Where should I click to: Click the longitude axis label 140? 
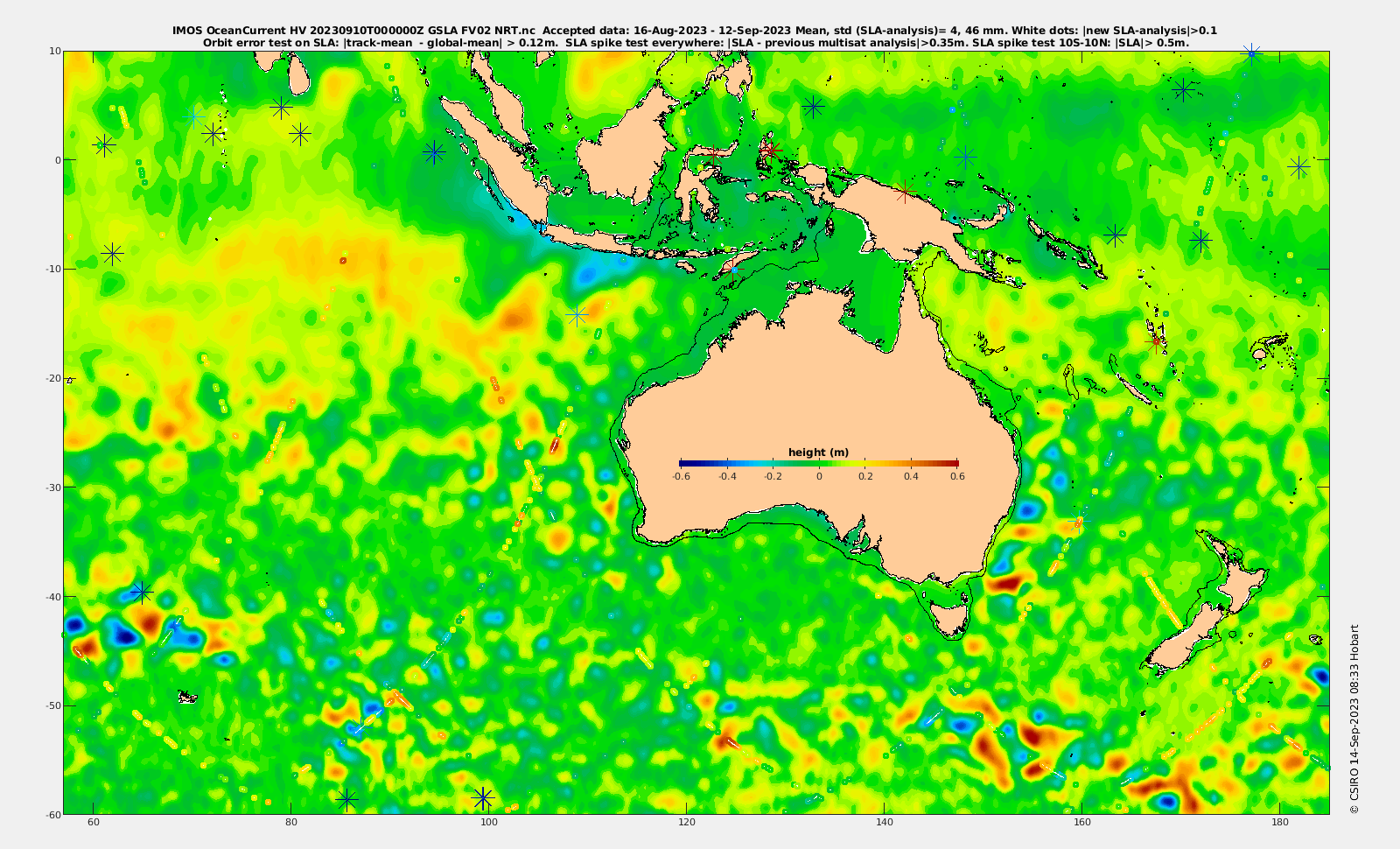pyautogui.click(x=884, y=823)
